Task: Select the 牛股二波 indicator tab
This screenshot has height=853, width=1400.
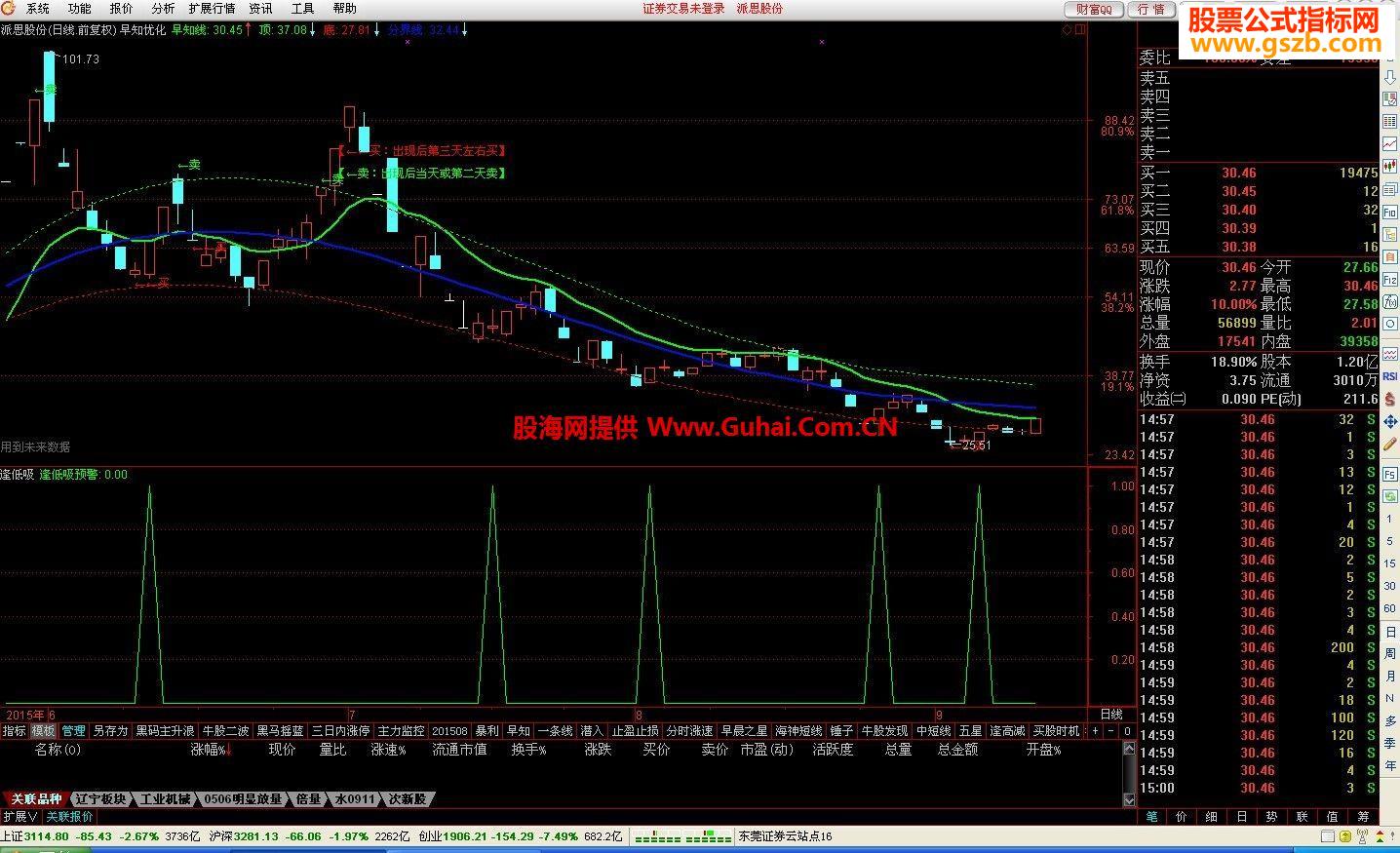Action: point(225,731)
